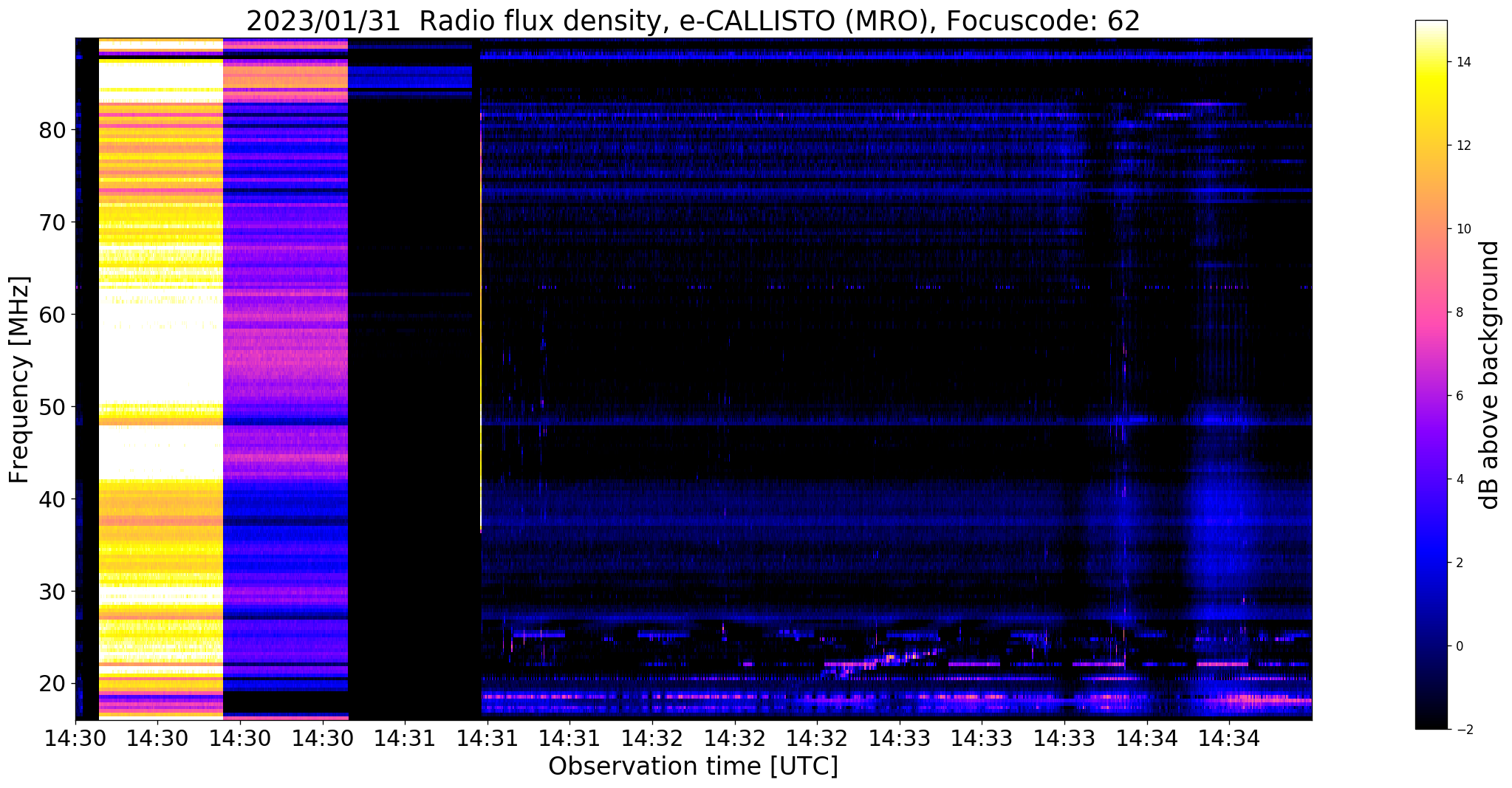Click the 80 tick label on the frequency axis
The width and height of the screenshot is (1512, 788).
tap(52, 130)
